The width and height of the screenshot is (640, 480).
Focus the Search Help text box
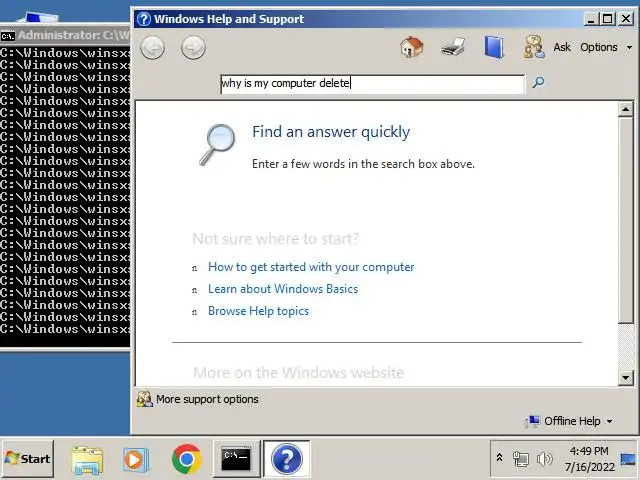point(373,84)
